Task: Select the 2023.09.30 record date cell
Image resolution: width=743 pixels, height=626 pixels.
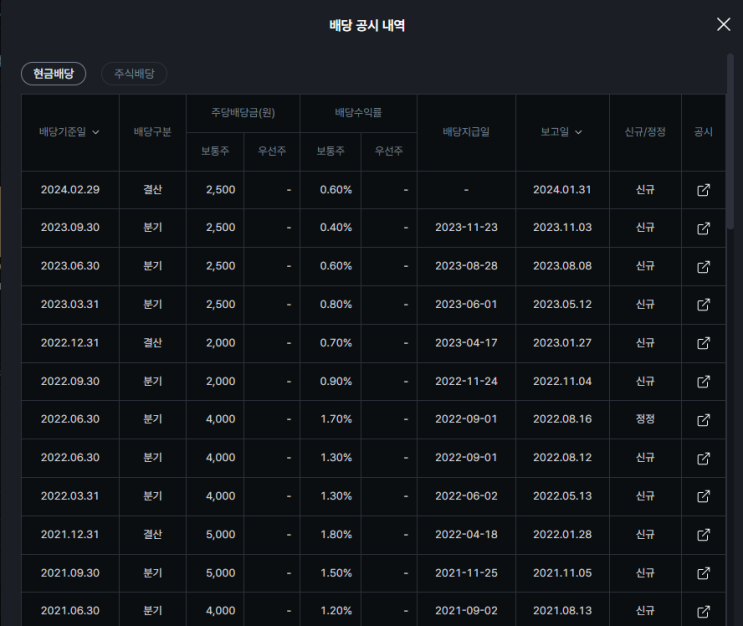Action: coord(70,227)
